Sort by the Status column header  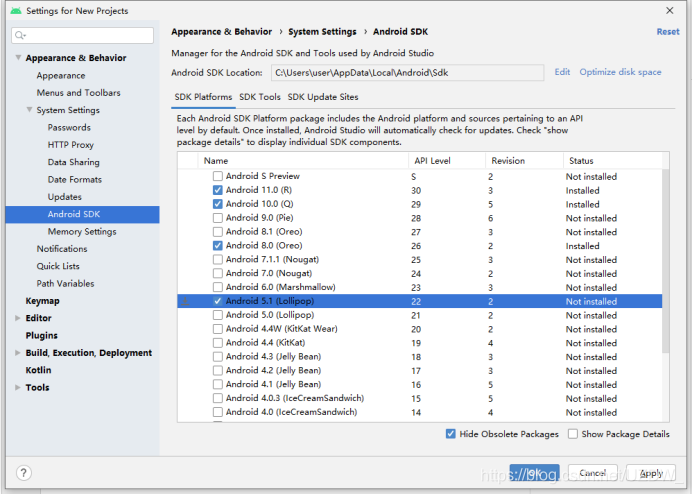(x=613, y=161)
